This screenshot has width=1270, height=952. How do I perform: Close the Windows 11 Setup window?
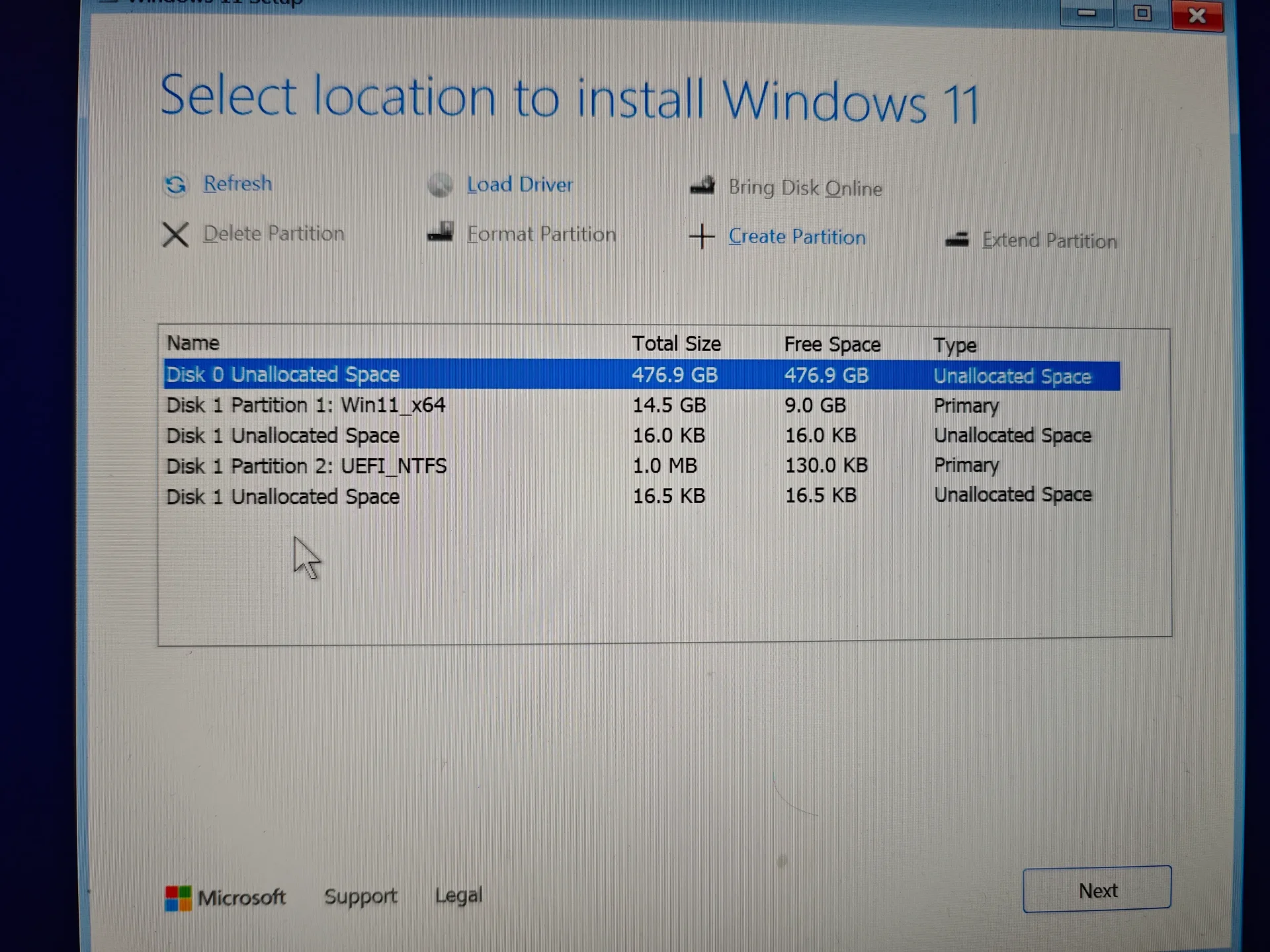(x=1197, y=15)
